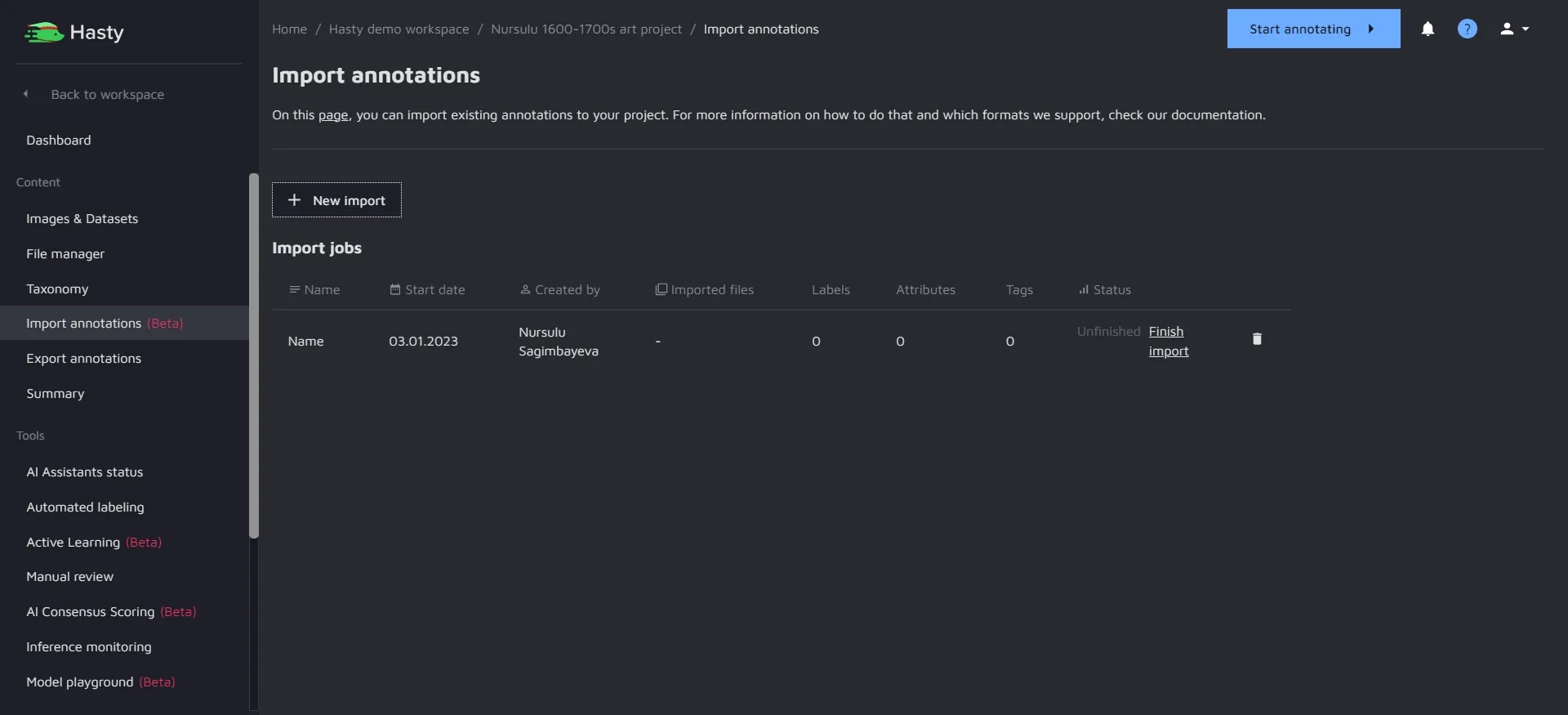Sort by the Created by column header
The image size is (1568, 715).
tap(560, 290)
